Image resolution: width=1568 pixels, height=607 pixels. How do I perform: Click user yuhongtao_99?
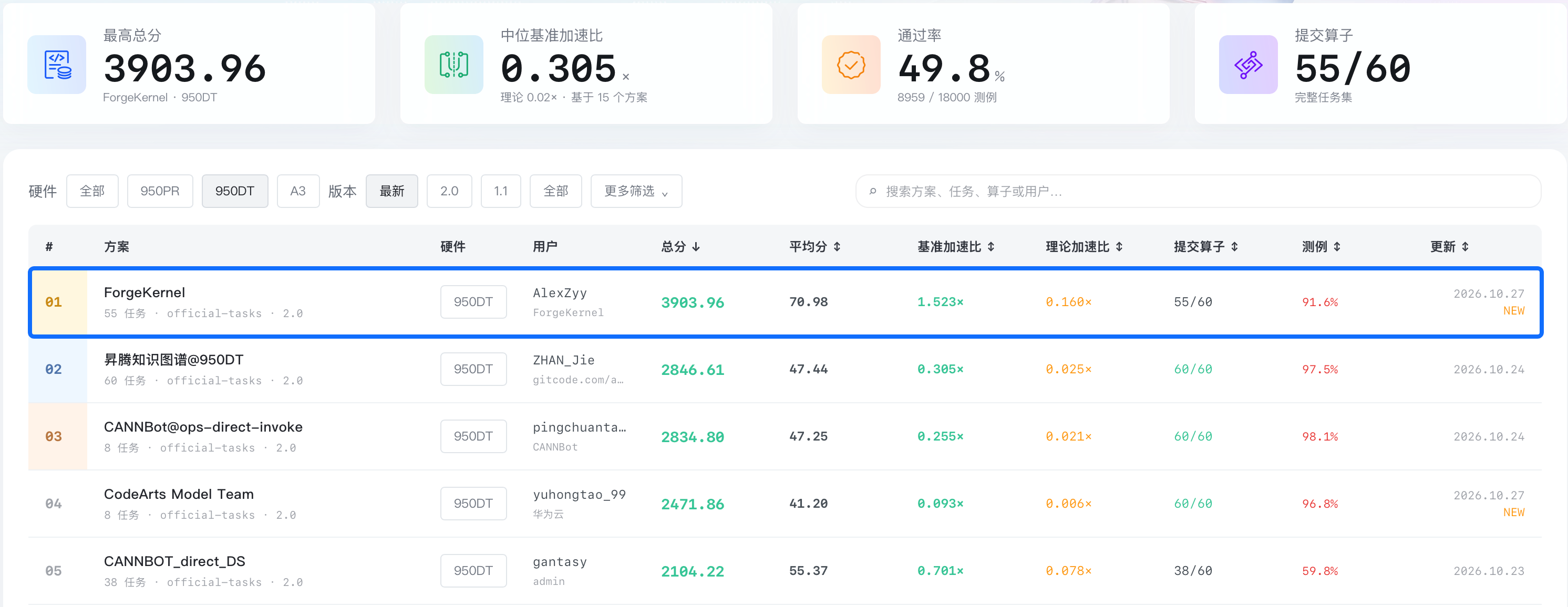pos(580,495)
